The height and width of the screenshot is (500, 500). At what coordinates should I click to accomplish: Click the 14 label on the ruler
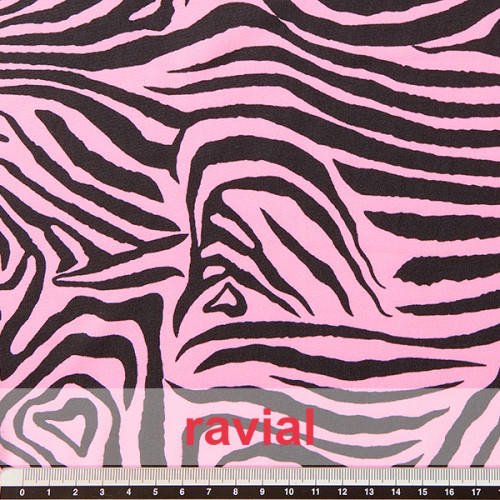(396, 492)
